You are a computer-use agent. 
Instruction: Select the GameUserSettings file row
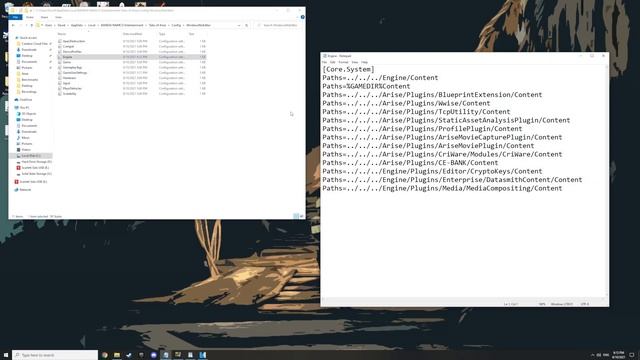131,73
